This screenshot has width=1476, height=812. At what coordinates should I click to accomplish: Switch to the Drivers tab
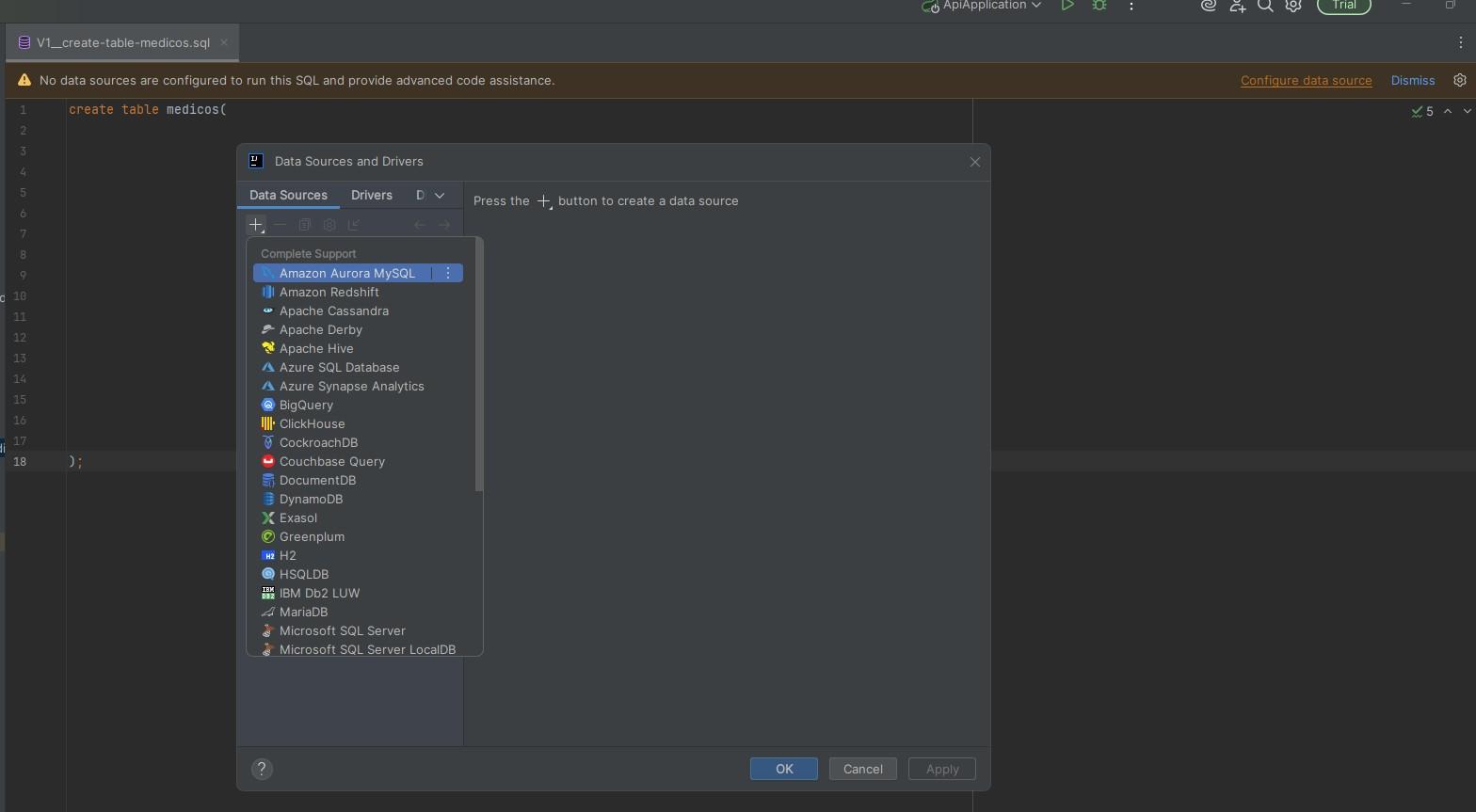pos(372,196)
